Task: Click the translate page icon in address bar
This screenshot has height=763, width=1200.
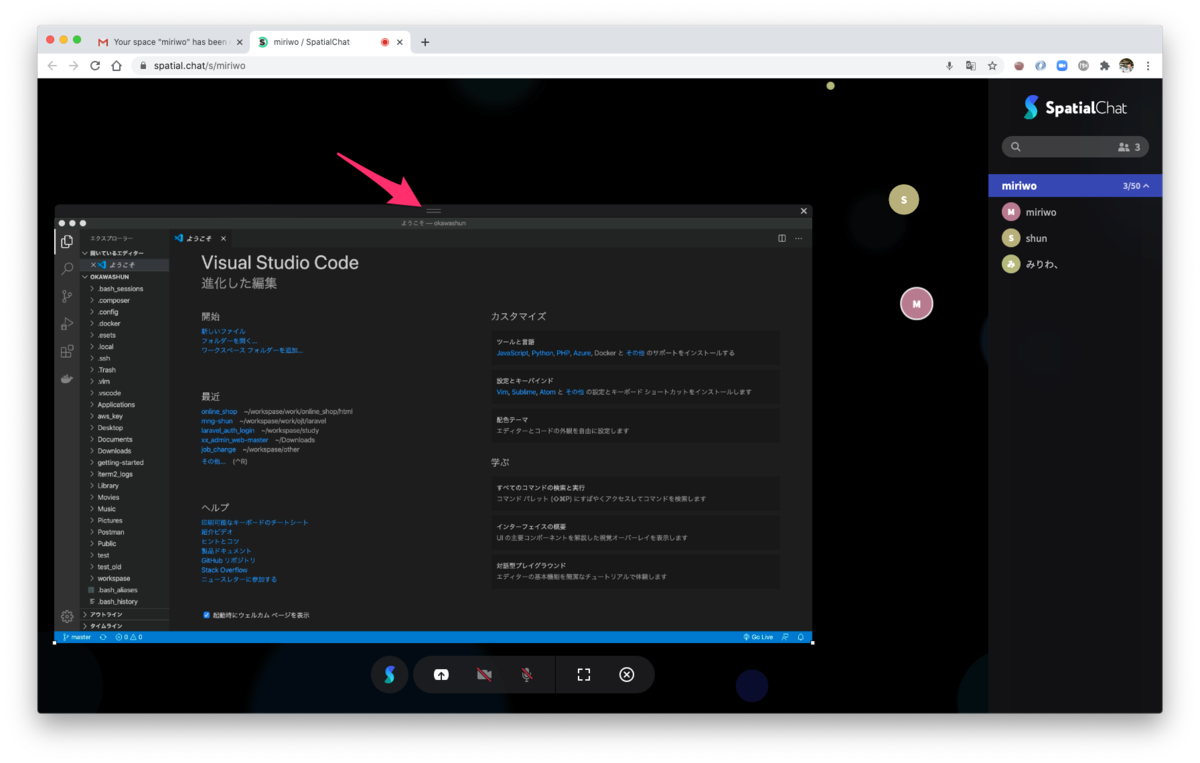Action: point(970,66)
